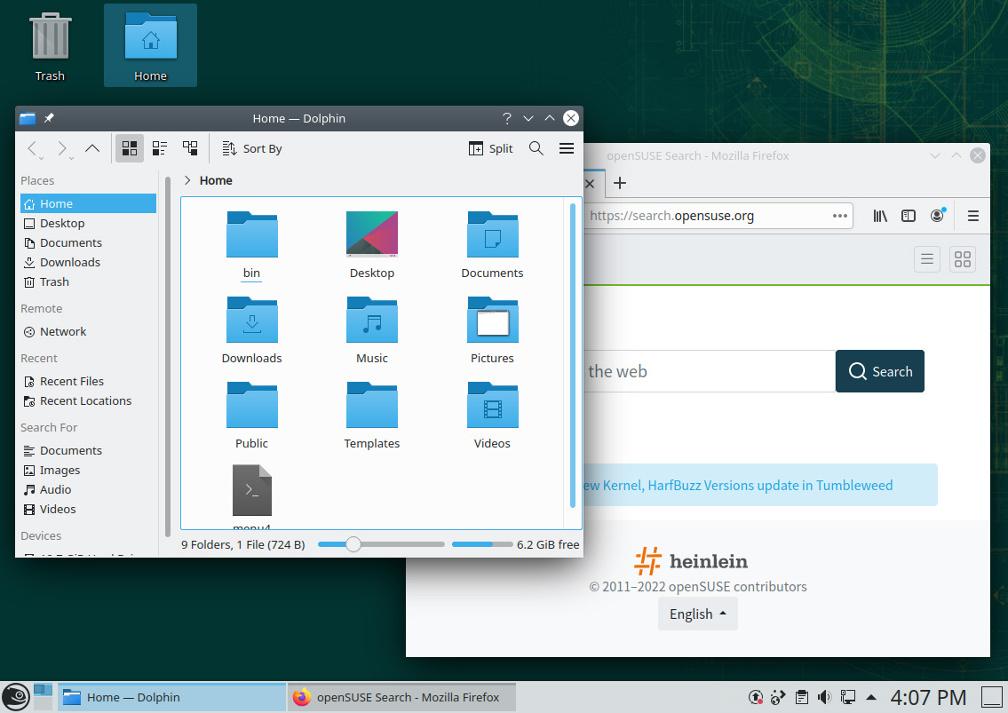Image resolution: width=1008 pixels, height=713 pixels.
Task: Toggle Split view in Dolphin
Action: click(x=490, y=149)
